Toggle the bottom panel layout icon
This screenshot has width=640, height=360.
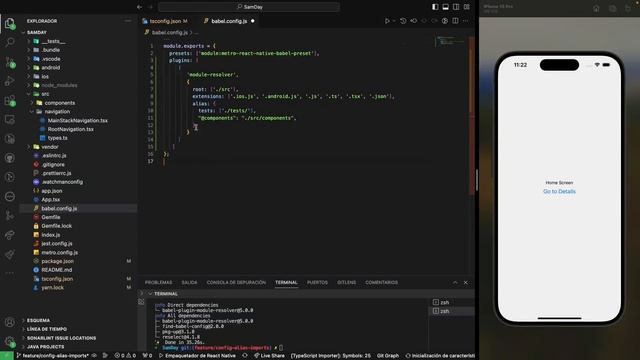coord(446,7)
